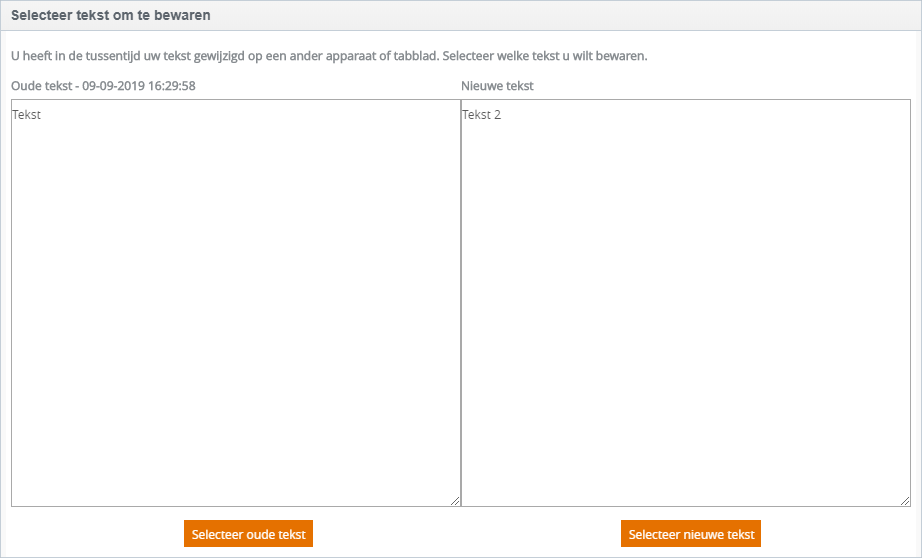Click 'Selecteer welke tekst u wilt bewaren' sentence
Screen dimensions: 922x558
tap(544, 56)
